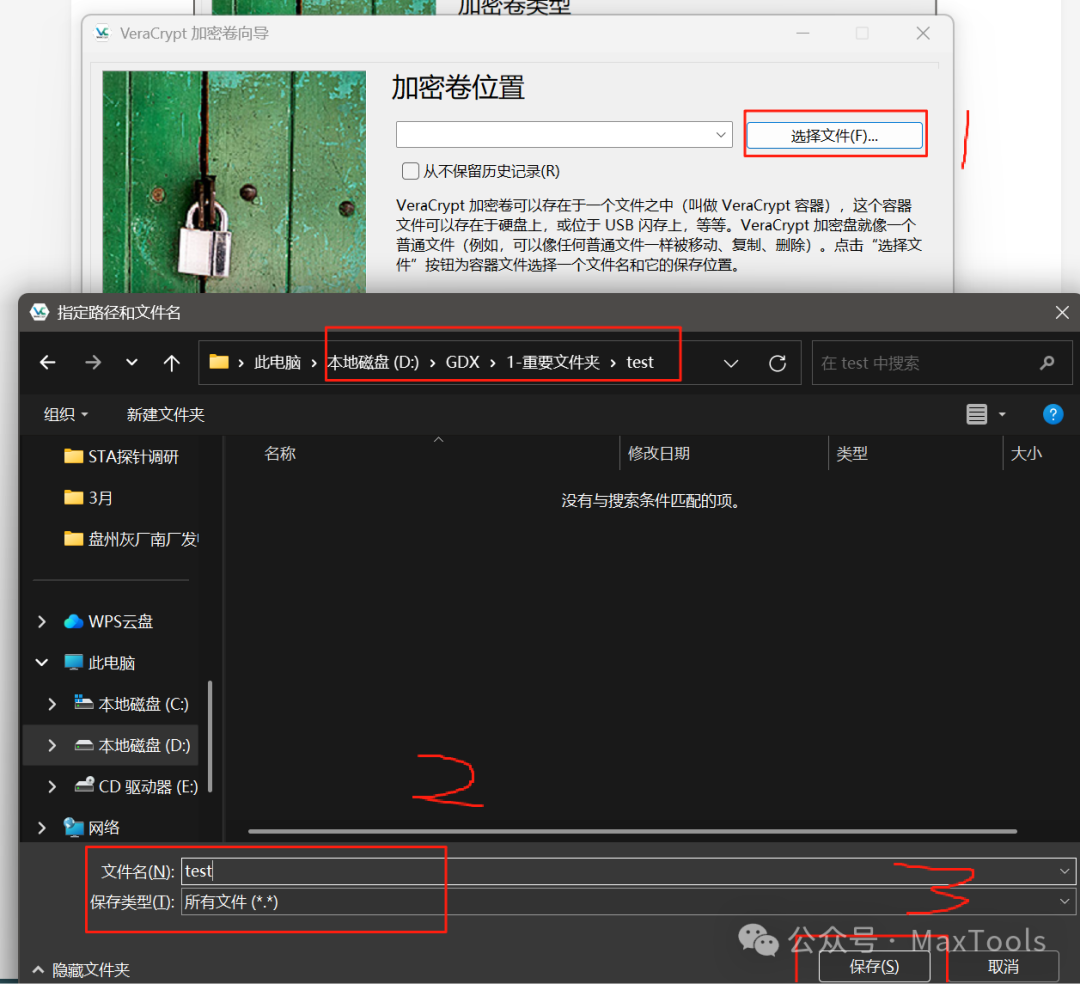
Task: Collapse folders with 隐藏文件夹
Action: tap(81, 970)
